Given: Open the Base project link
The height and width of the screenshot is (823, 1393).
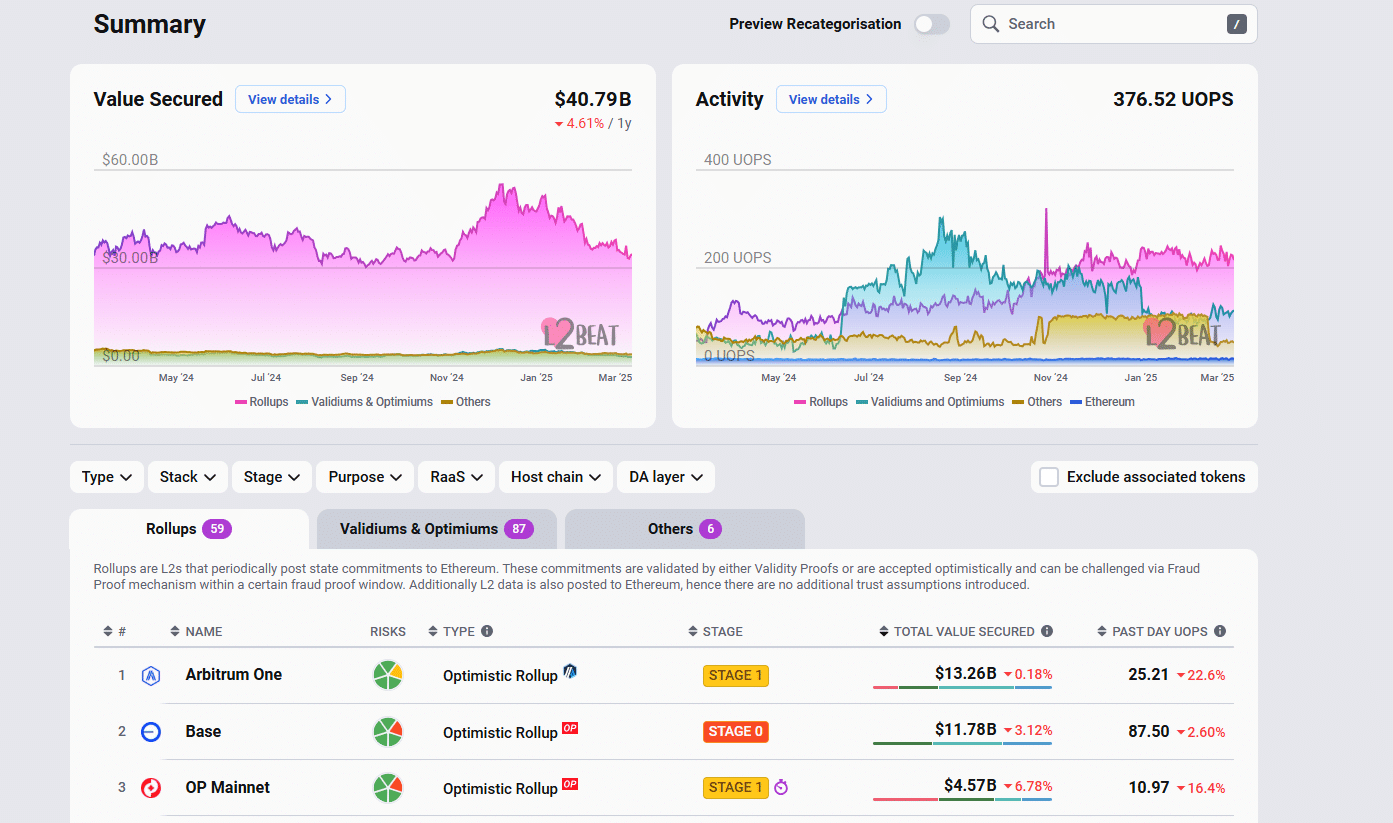Looking at the screenshot, I should tap(203, 732).
